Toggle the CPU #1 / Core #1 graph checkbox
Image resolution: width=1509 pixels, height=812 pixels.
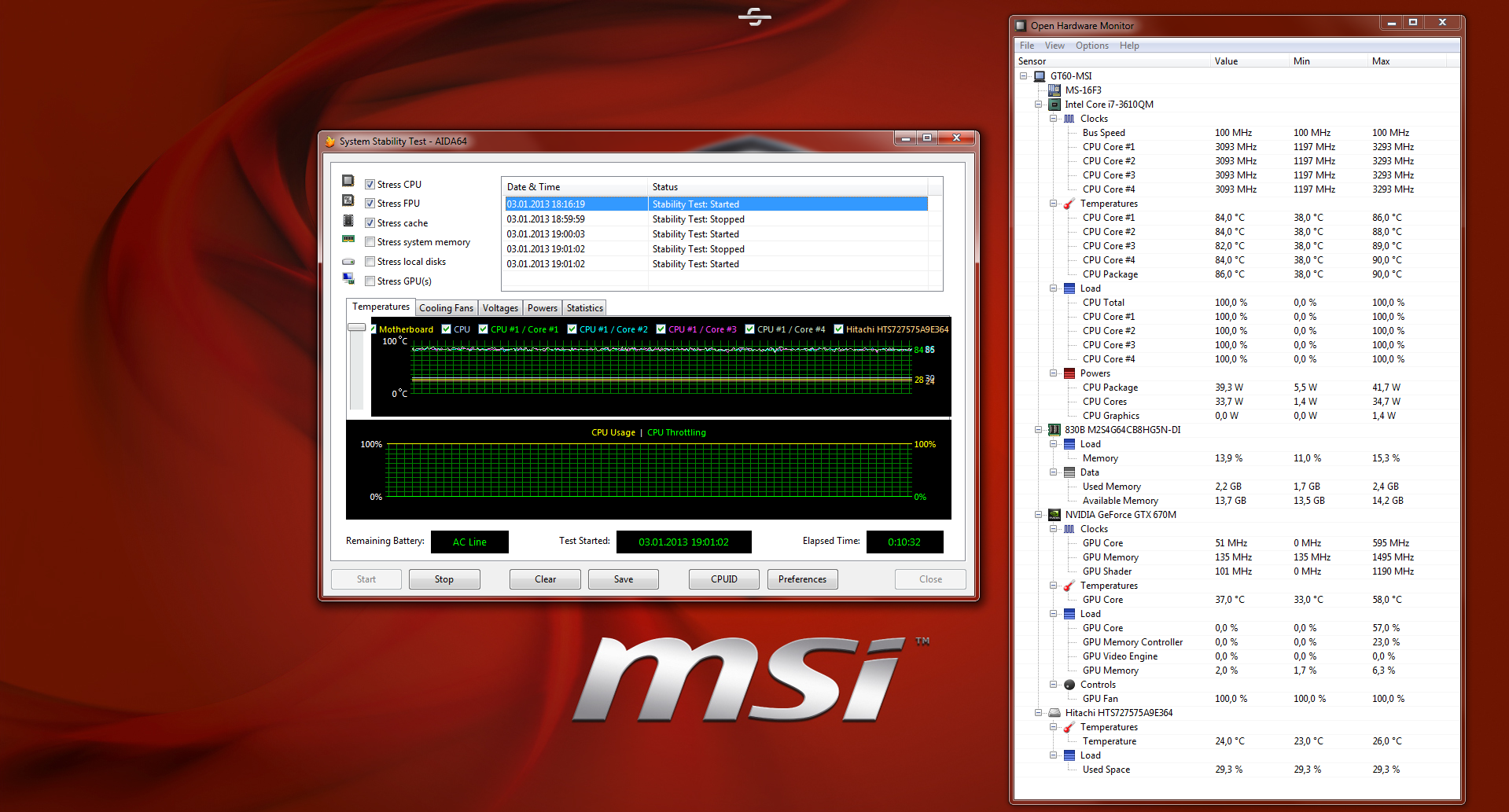pos(484,329)
